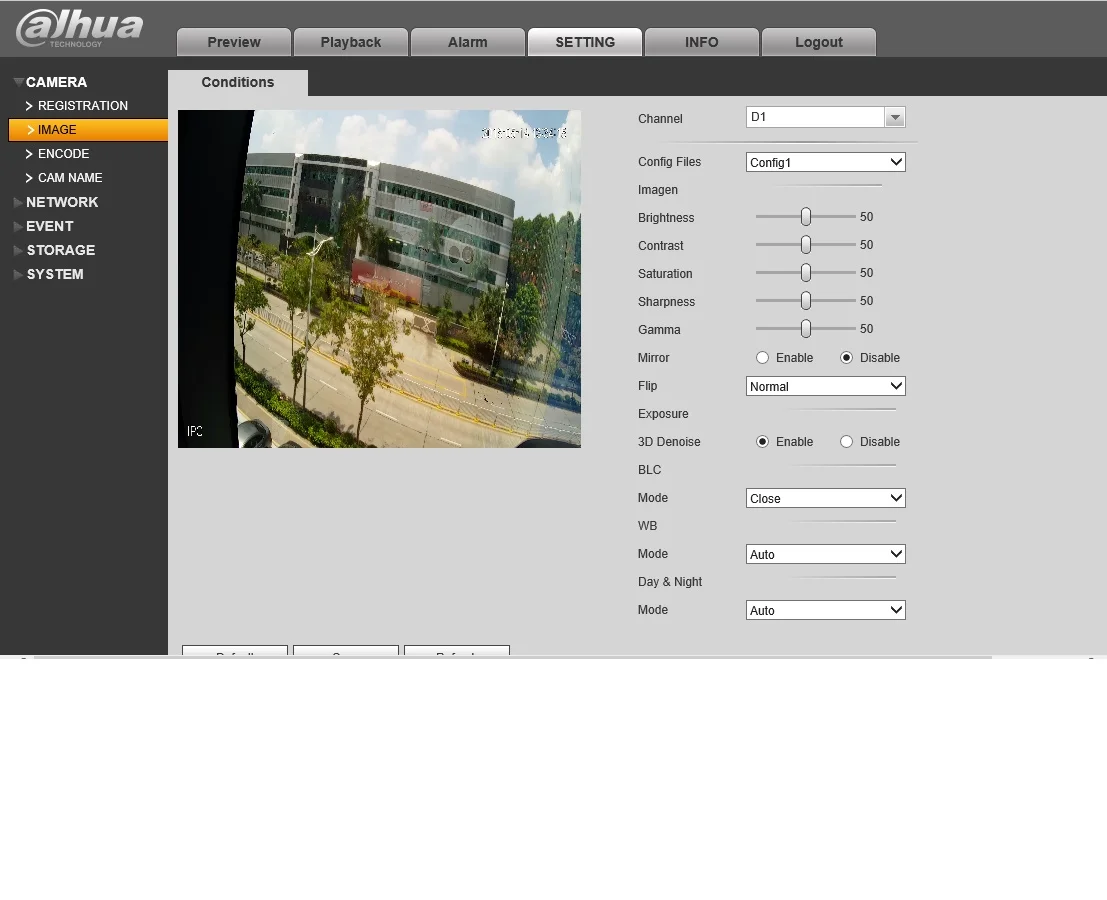Open the INFO tab
This screenshot has width=1107, height=900.
[702, 42]
